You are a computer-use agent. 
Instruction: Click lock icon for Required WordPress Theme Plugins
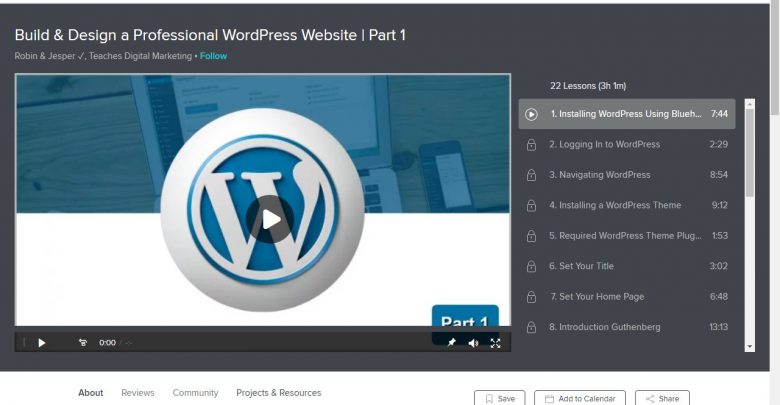pyautogui.click(x=531, y=236)
